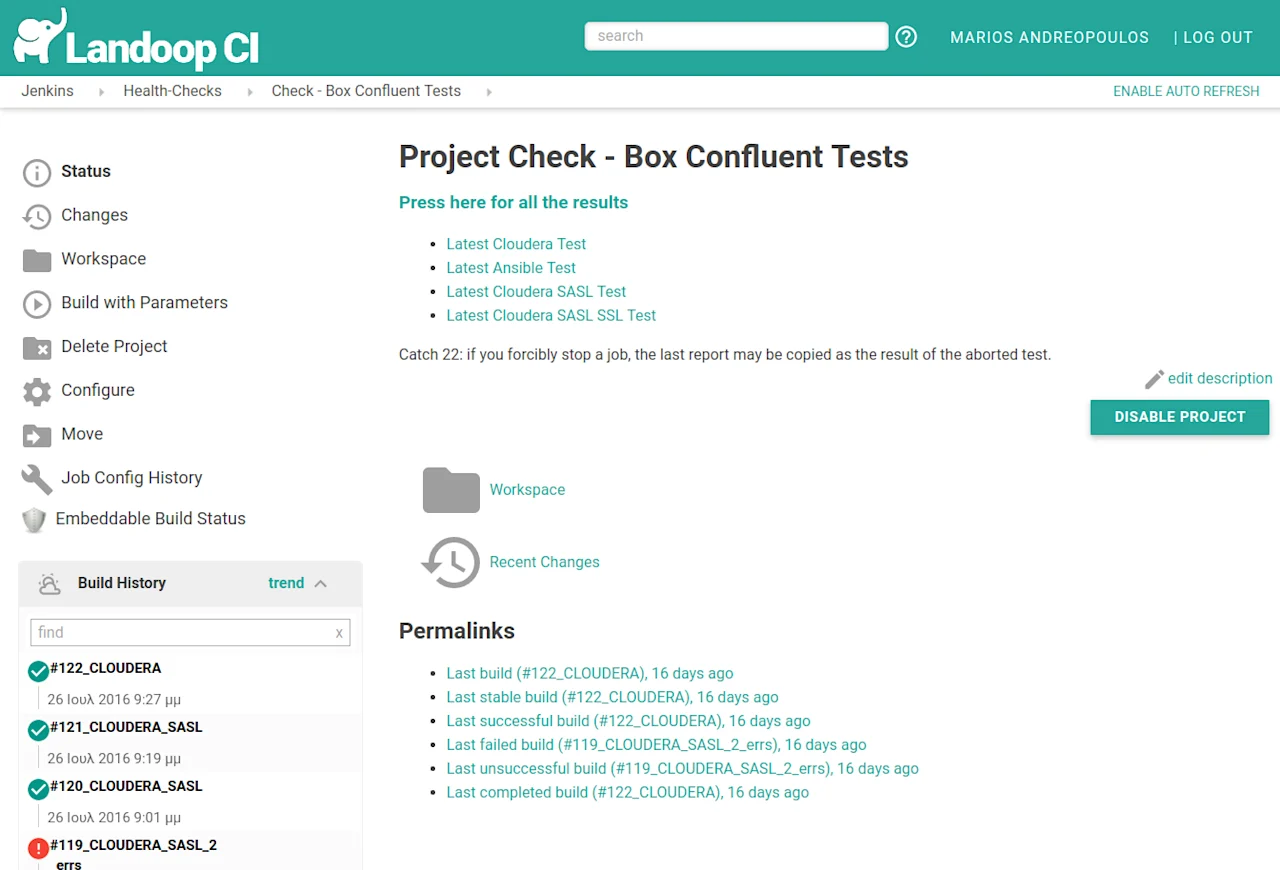Open Last build permalink
Image resolution: width=1280 pixels, height=870 pixels.
point(590,674)
